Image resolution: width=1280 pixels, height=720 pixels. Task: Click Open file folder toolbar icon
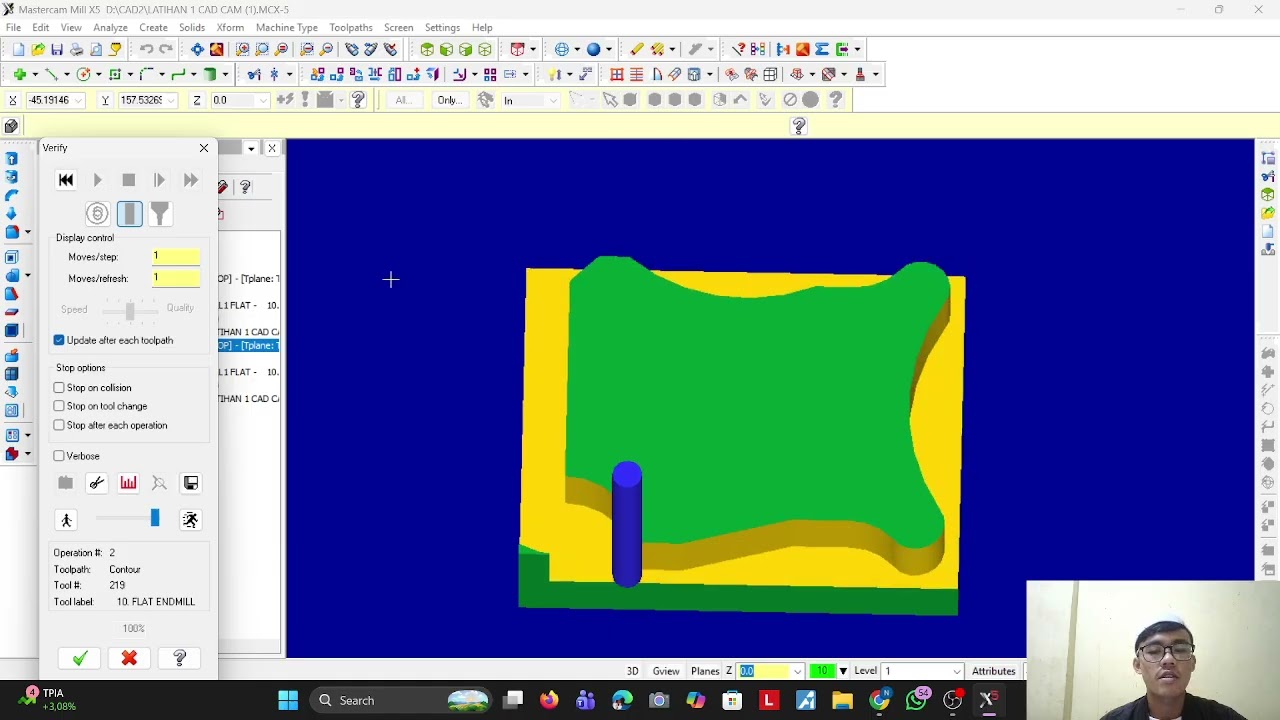tap(38, 49)
